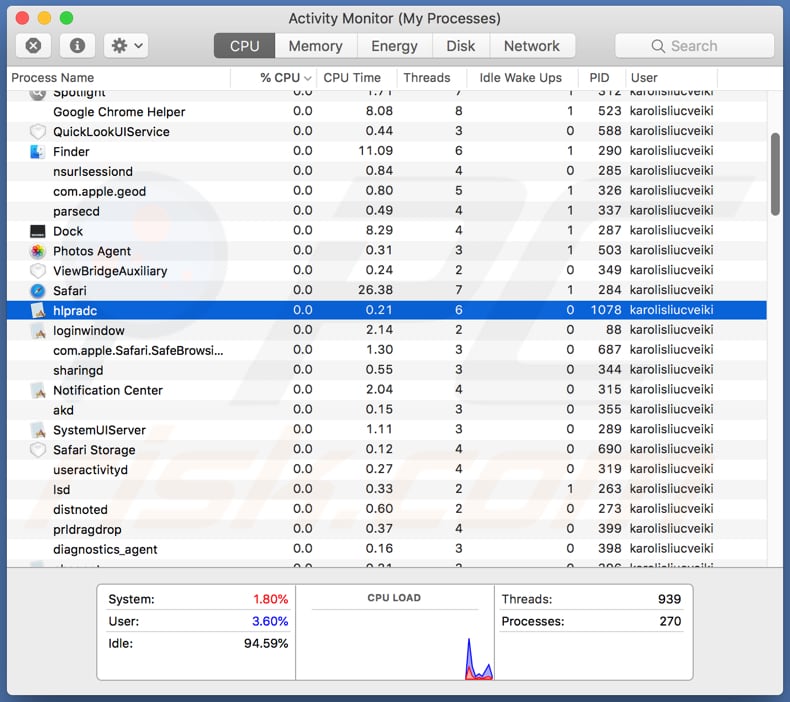790x702 pixels.
Task: Select the Google Chrome Helper row
Action: pyautogui.click(x=387, y=111)
